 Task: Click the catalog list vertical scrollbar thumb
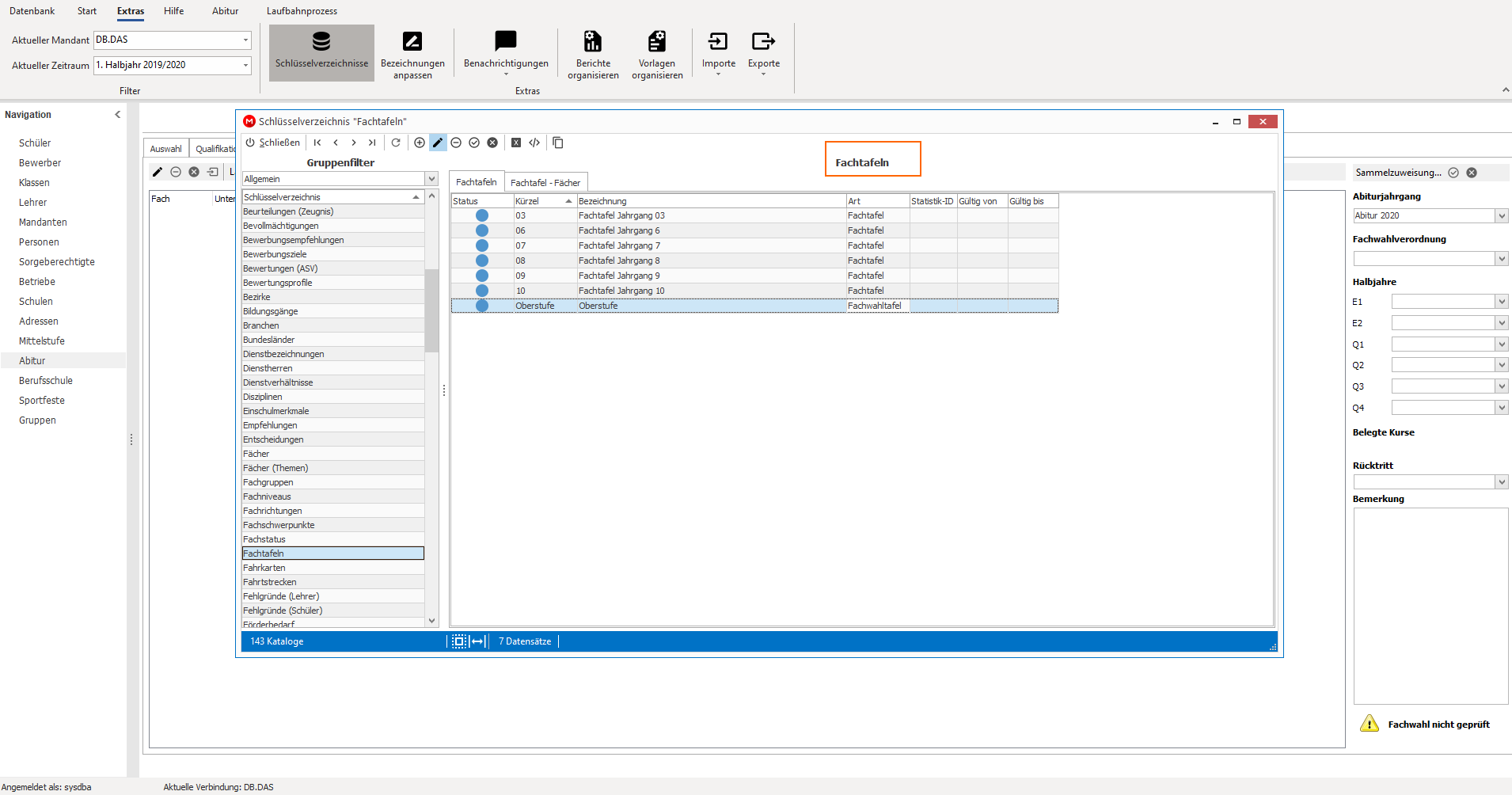pos(431,310)
